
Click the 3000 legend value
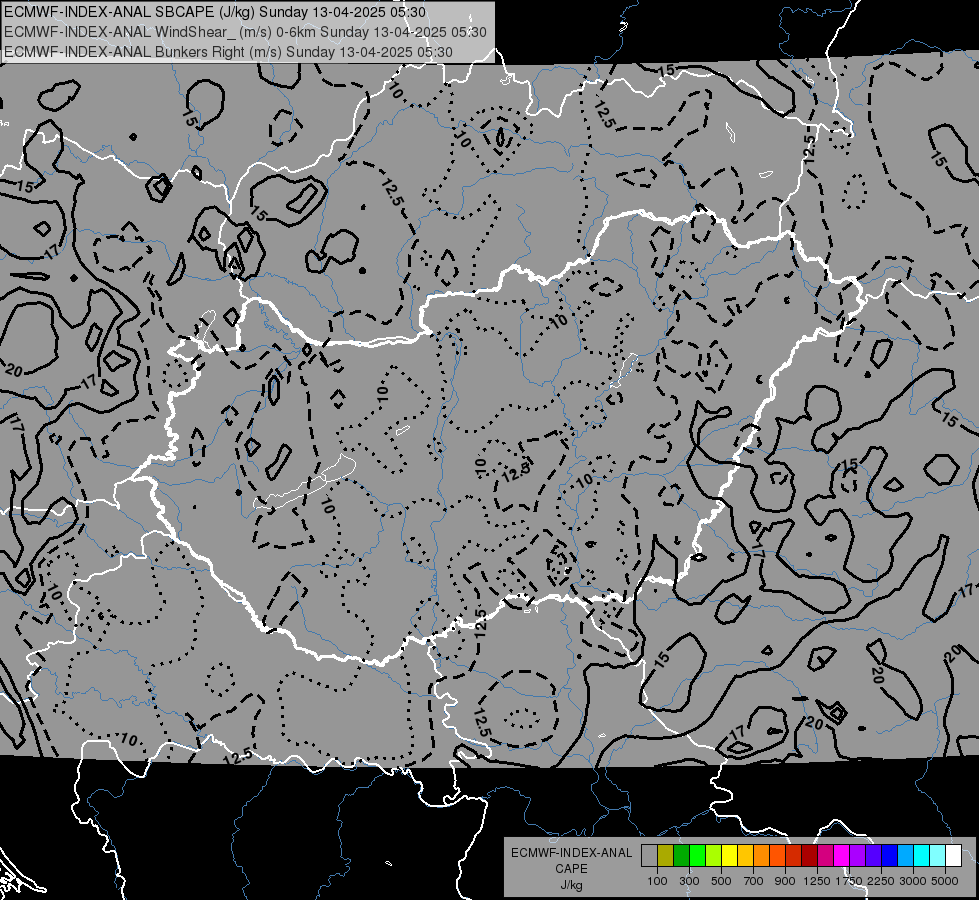(913, 881)
